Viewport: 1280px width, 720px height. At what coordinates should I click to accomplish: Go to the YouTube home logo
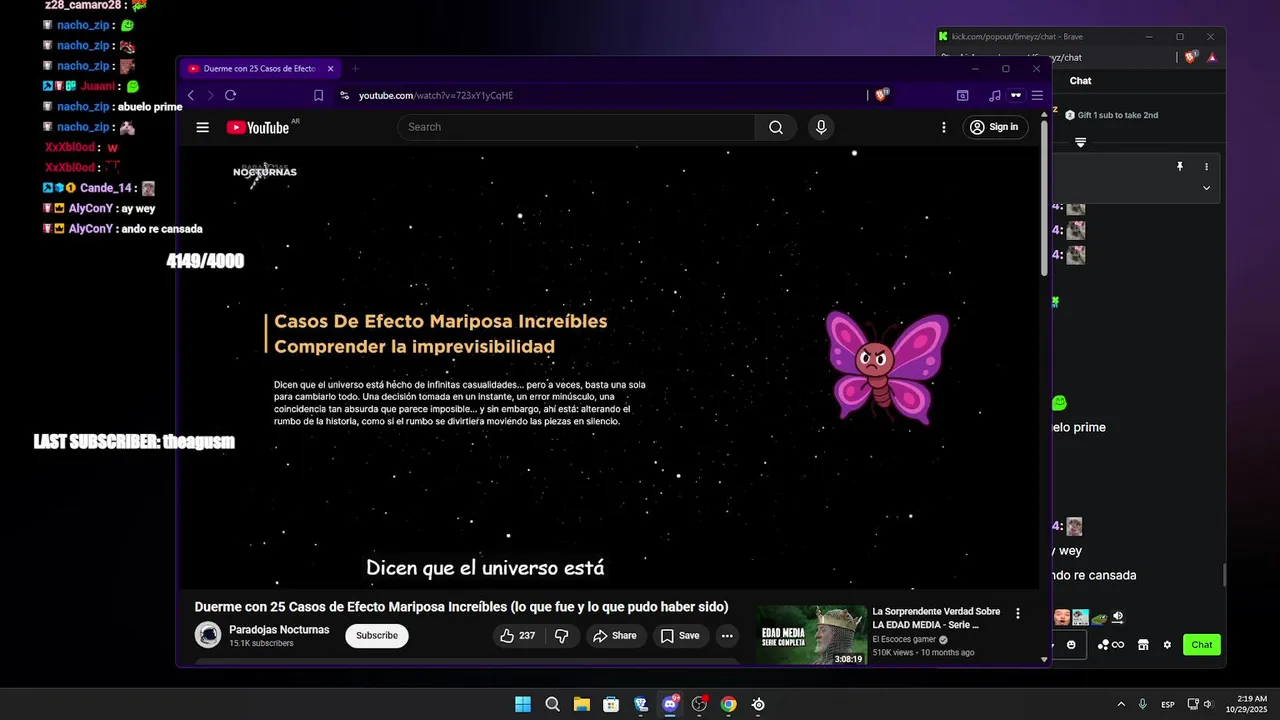(258, 127)
